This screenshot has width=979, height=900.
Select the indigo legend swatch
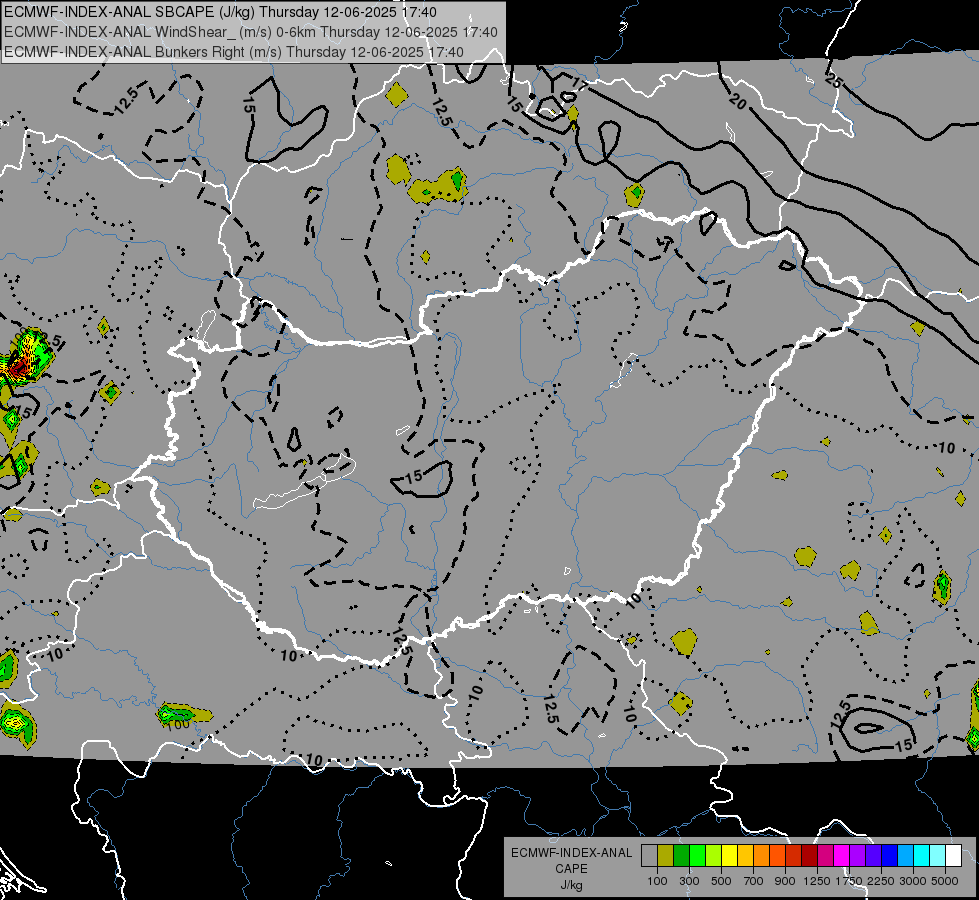873,856
